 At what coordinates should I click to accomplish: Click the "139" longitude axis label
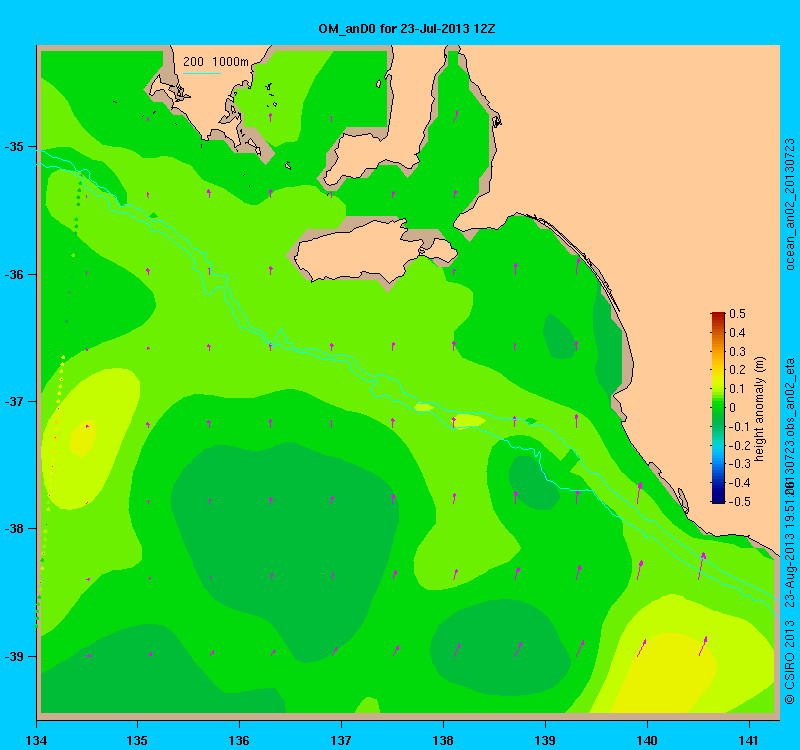click(545, 740)
